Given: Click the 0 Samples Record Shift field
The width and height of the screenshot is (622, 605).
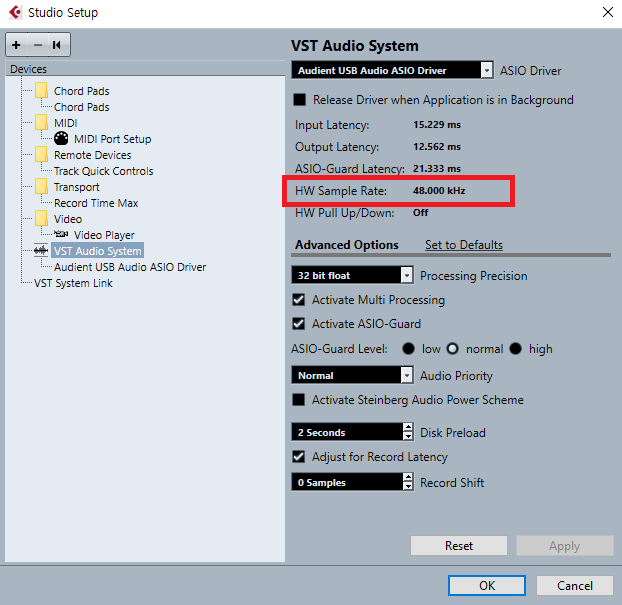Looking at the screenshot, I should click(347, 482).
